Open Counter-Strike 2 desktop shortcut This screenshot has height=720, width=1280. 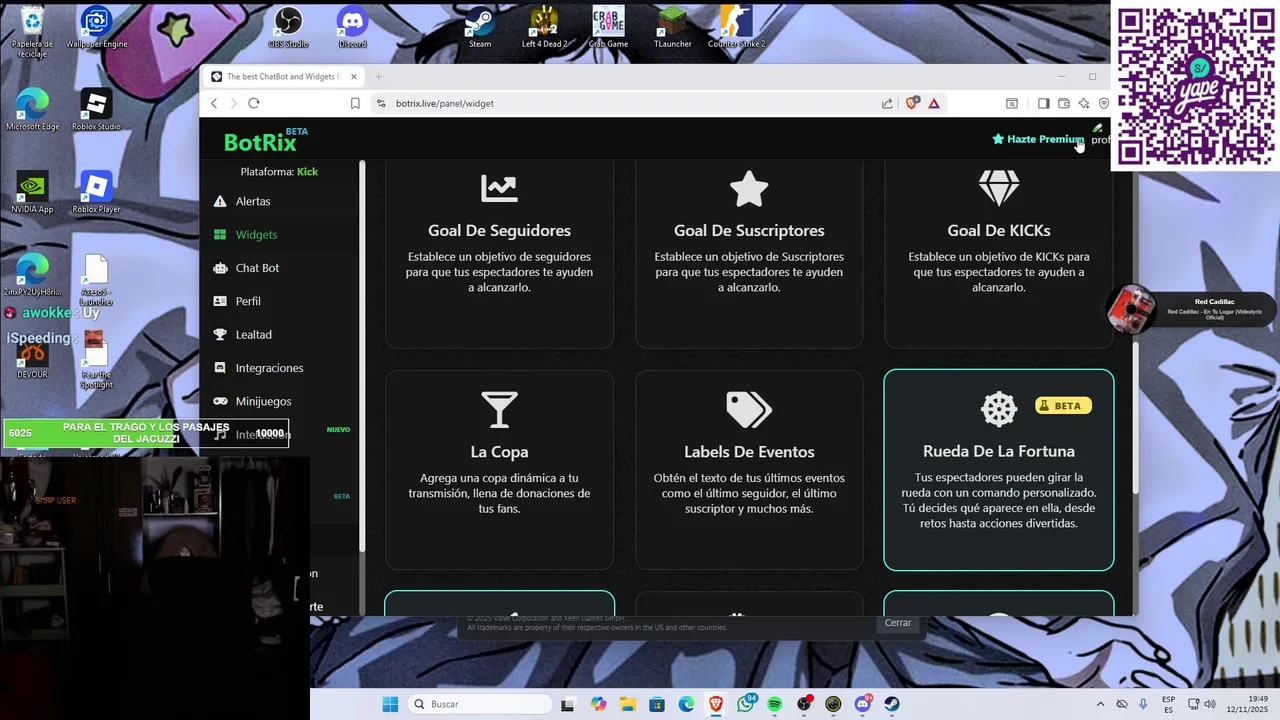coord(736,27)
